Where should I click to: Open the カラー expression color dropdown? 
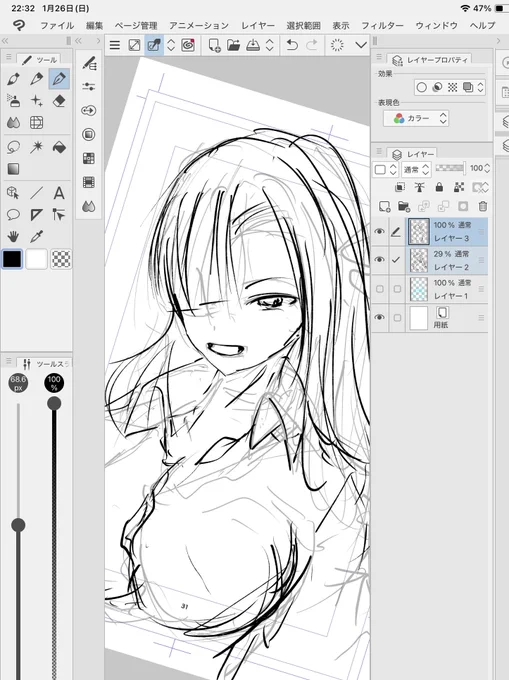[x=416, y=118]
